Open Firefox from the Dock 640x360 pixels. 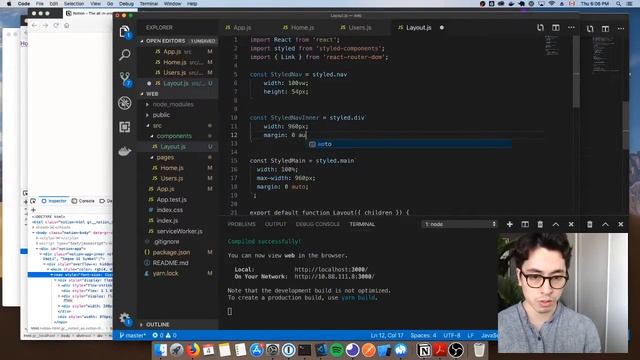point(193,350)
